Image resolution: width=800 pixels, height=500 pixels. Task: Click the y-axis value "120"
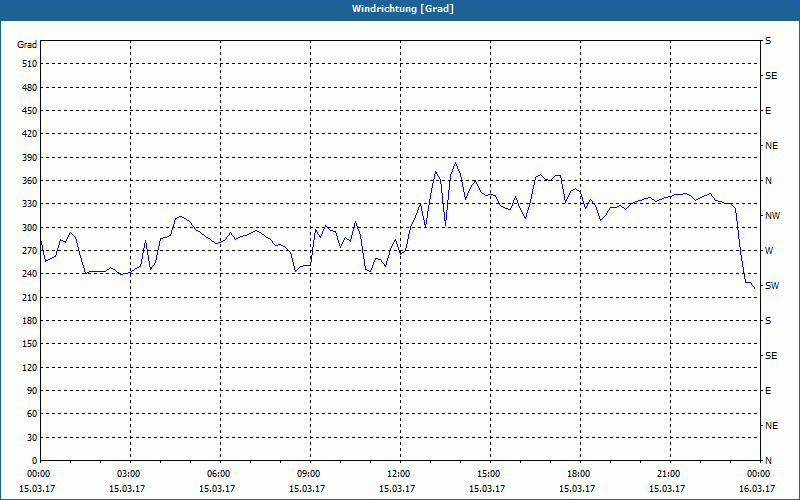(30, 367)
